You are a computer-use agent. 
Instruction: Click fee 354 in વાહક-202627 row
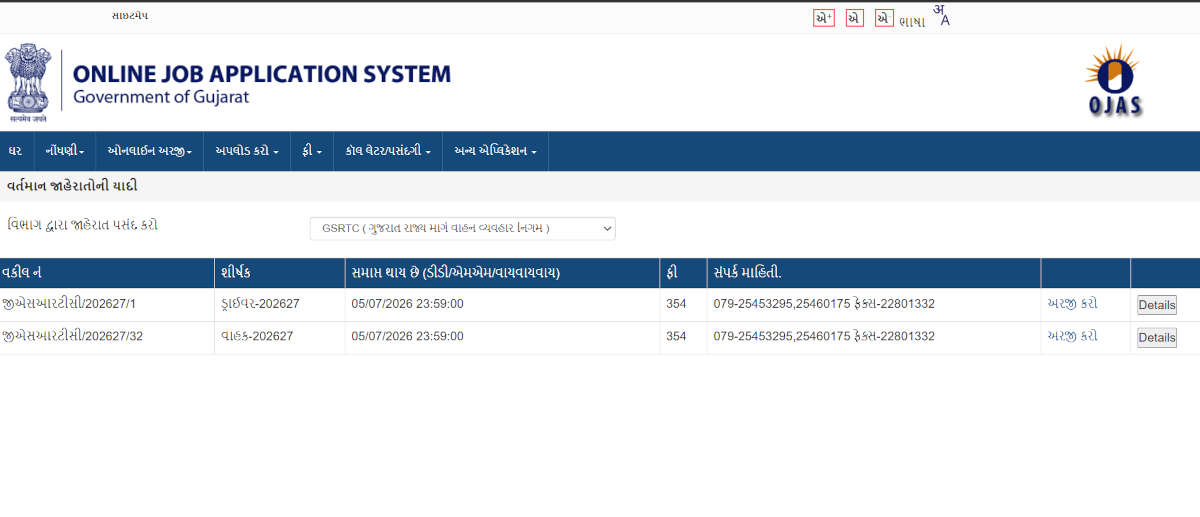(676, 336)
